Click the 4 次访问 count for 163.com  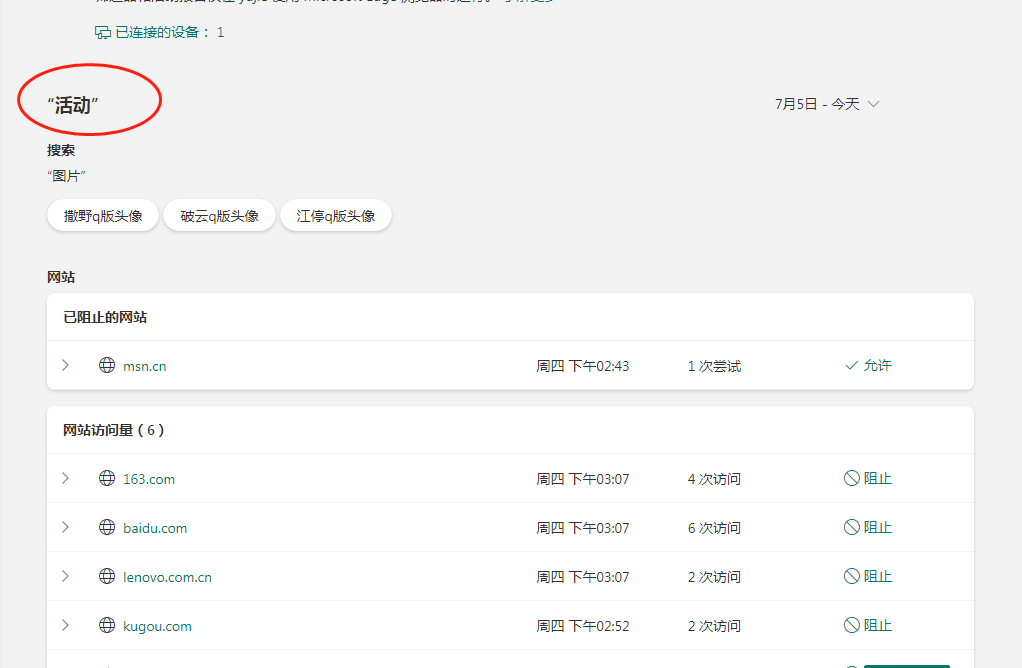coord(714,479)
